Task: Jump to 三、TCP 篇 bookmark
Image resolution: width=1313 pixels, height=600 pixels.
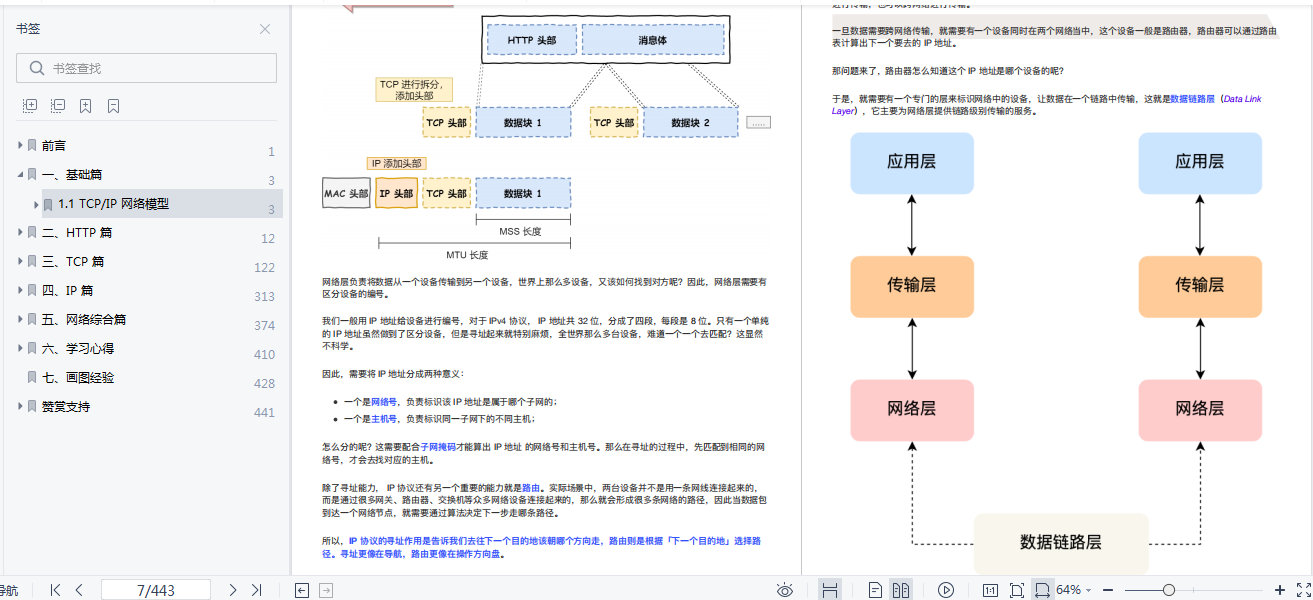Action: [x=73, y=261]
